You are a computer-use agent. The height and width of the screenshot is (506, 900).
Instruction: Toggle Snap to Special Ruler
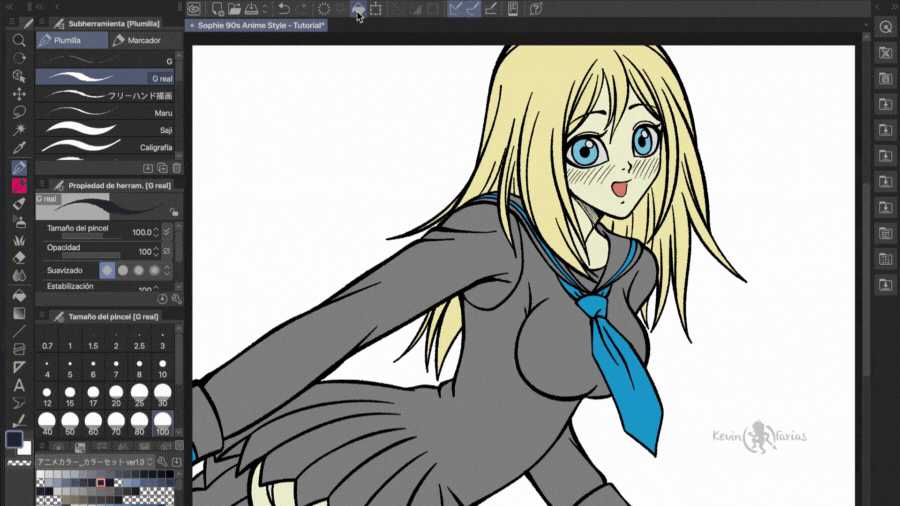473,9
